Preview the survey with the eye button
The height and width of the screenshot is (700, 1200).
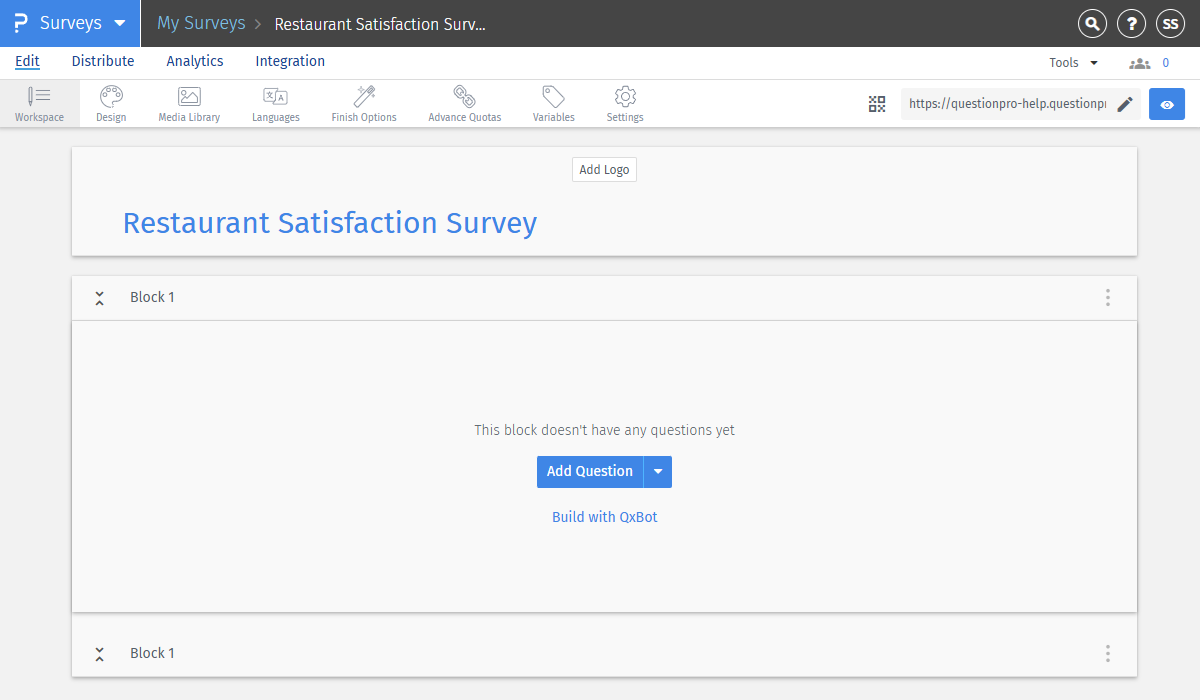pyautogui.click(x=1166, y=103)
